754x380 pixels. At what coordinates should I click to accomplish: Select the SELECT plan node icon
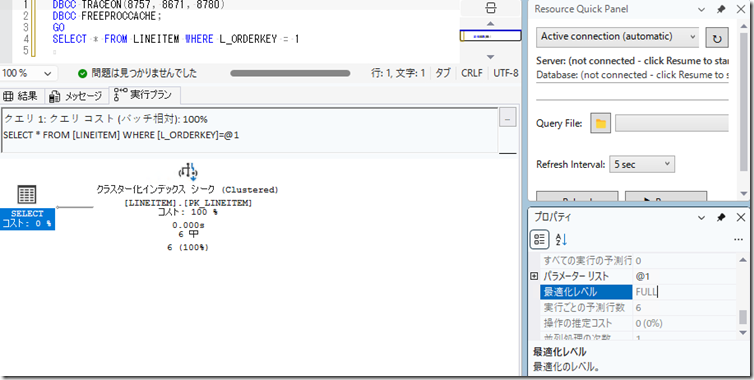pos(27,195)
